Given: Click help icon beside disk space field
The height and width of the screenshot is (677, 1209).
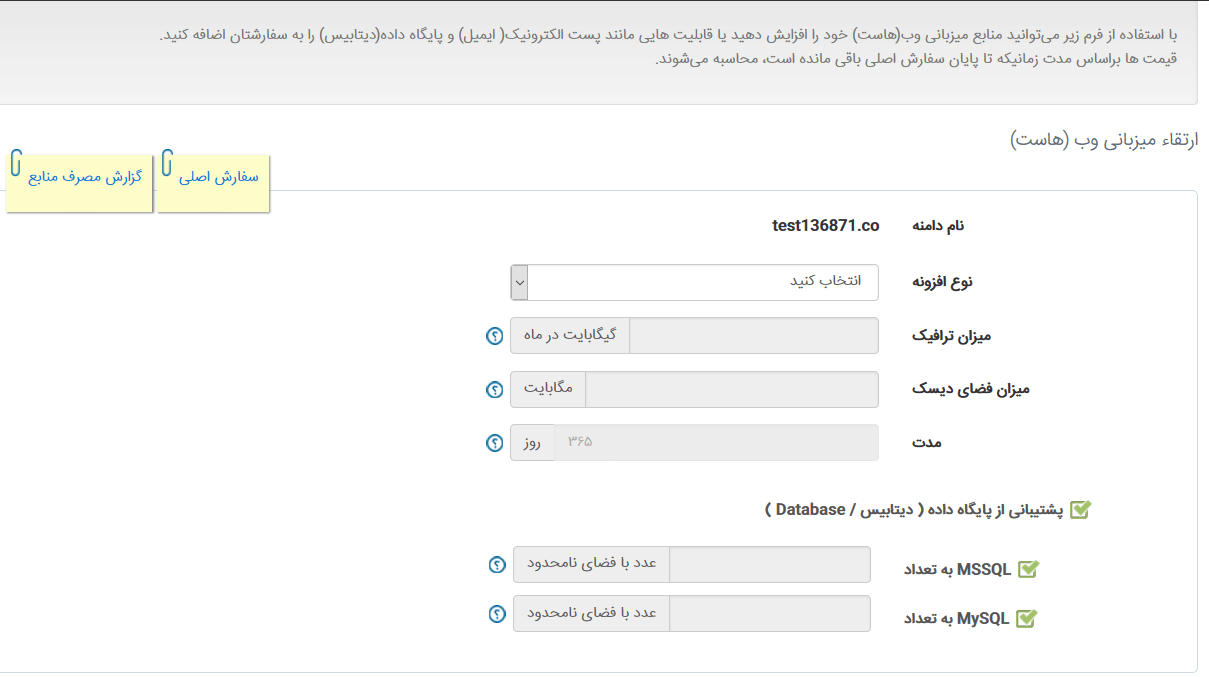Looking at the screenshot, I should tap(494, 389).
